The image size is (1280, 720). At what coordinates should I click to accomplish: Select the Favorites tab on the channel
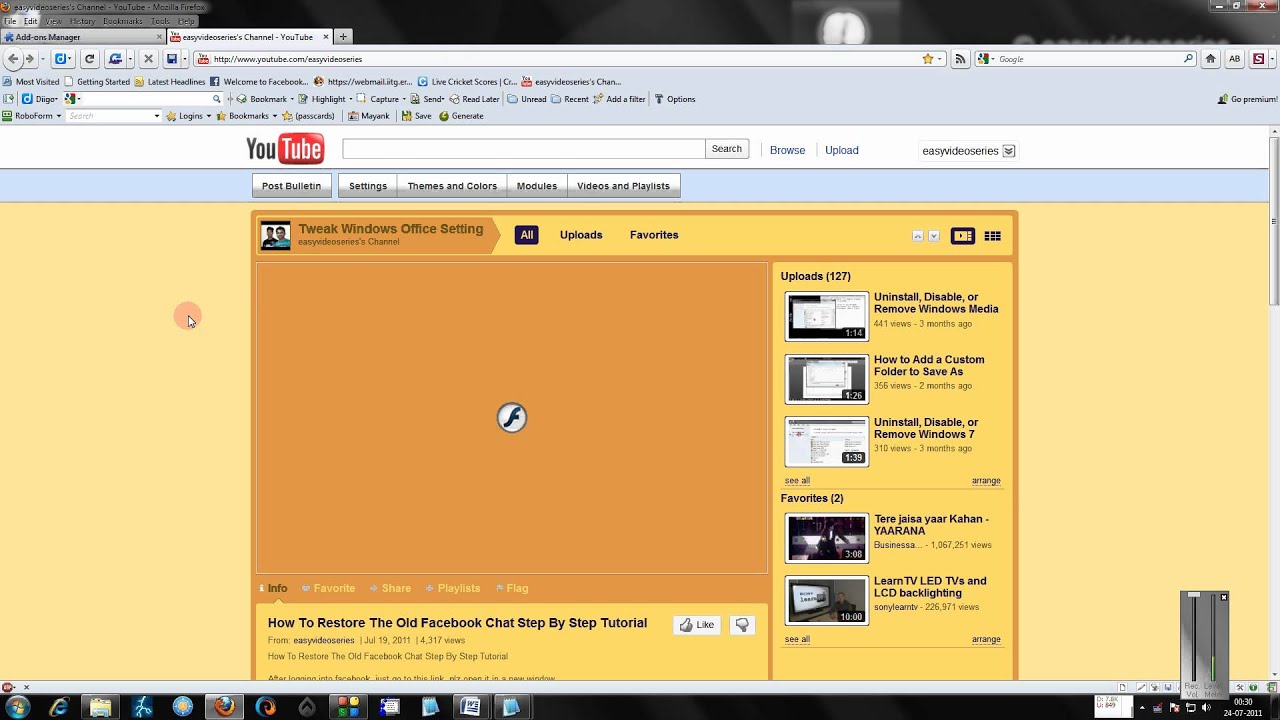click(x=654, y=235)
